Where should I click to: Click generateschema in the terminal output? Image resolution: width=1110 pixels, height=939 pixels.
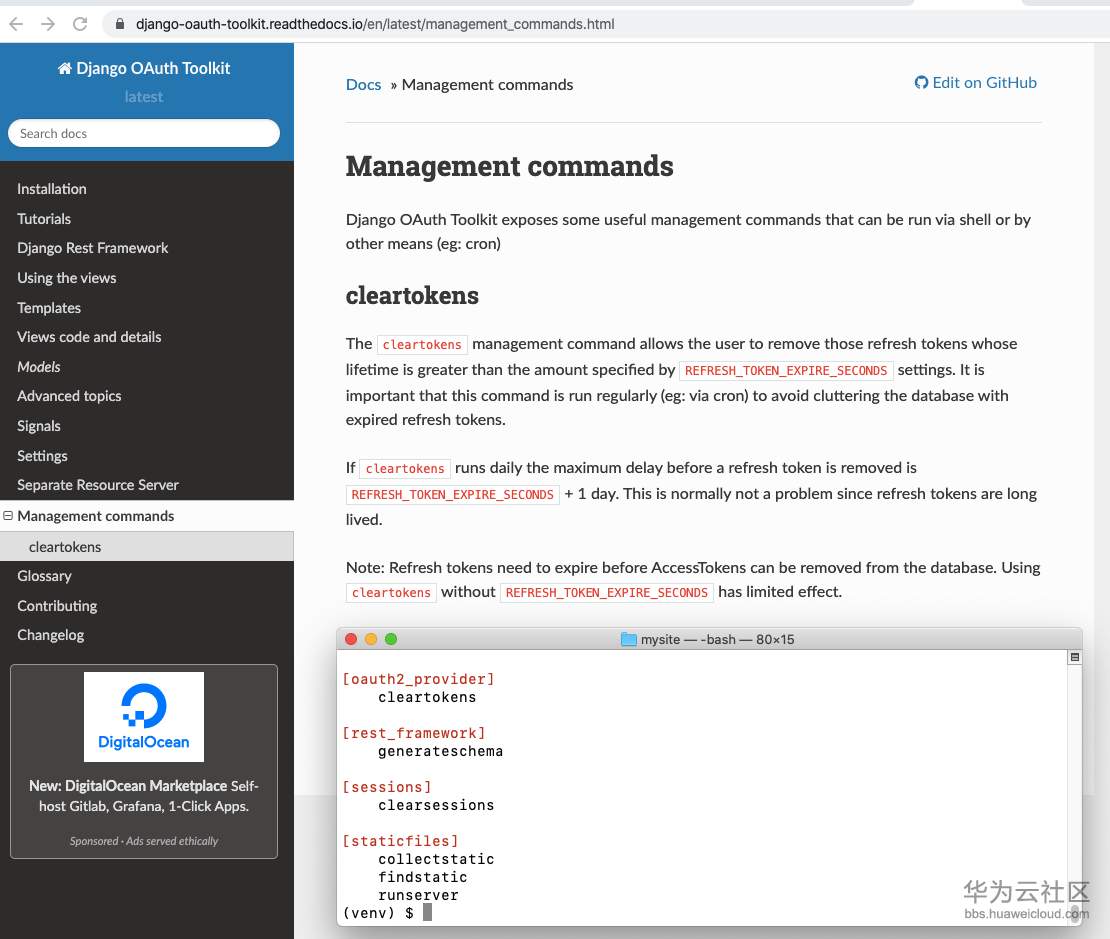point(440,751)
